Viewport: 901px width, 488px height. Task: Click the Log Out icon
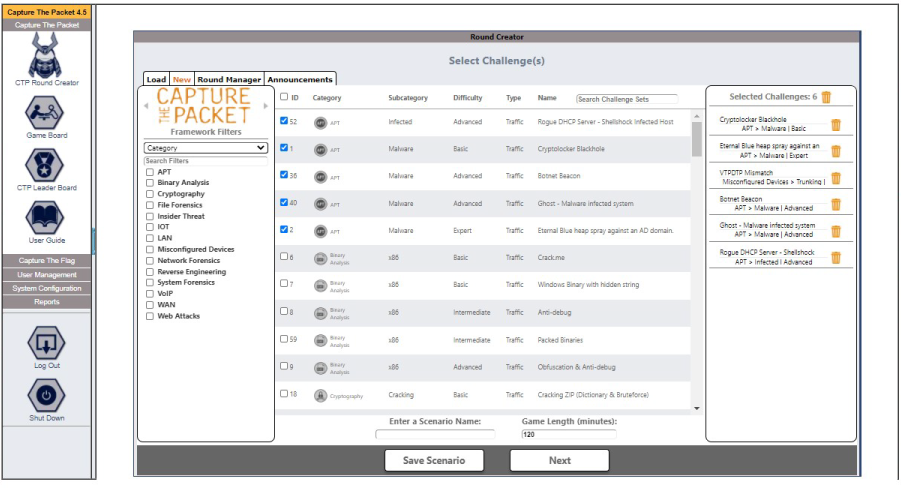tap(46, 343)
